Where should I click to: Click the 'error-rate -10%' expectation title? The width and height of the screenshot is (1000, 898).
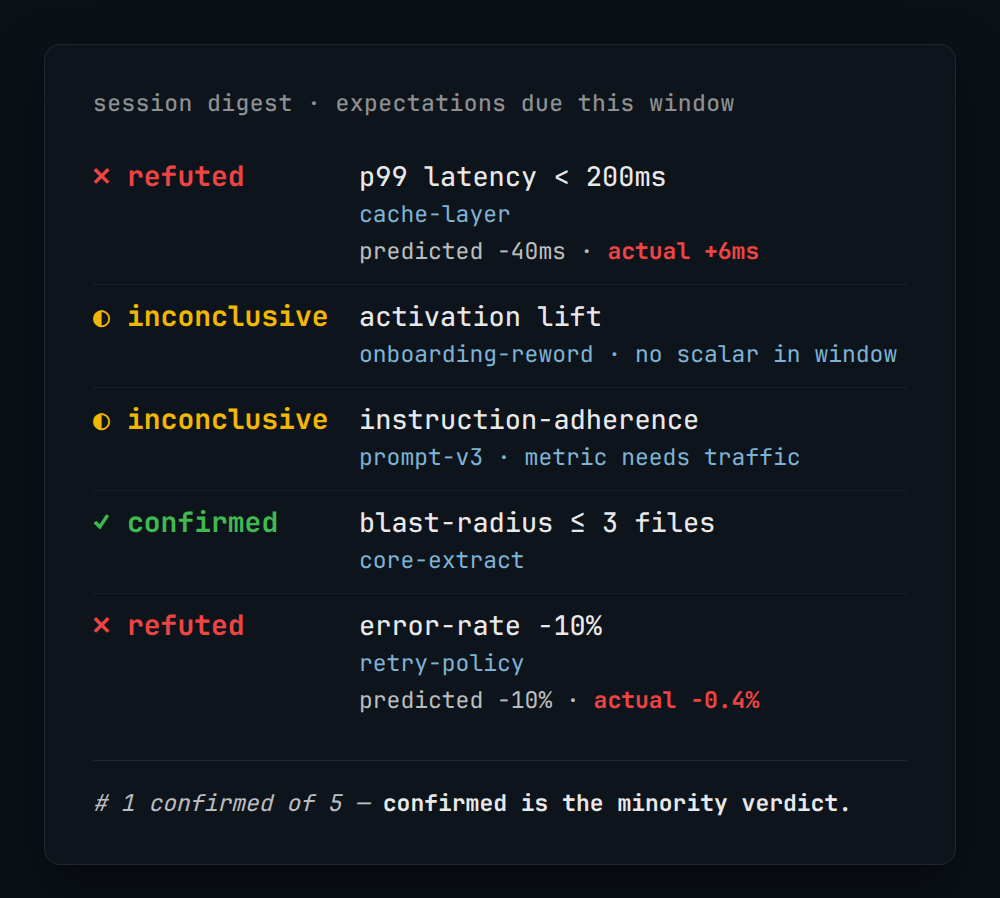pyautogui.click(x=481, y=626)
